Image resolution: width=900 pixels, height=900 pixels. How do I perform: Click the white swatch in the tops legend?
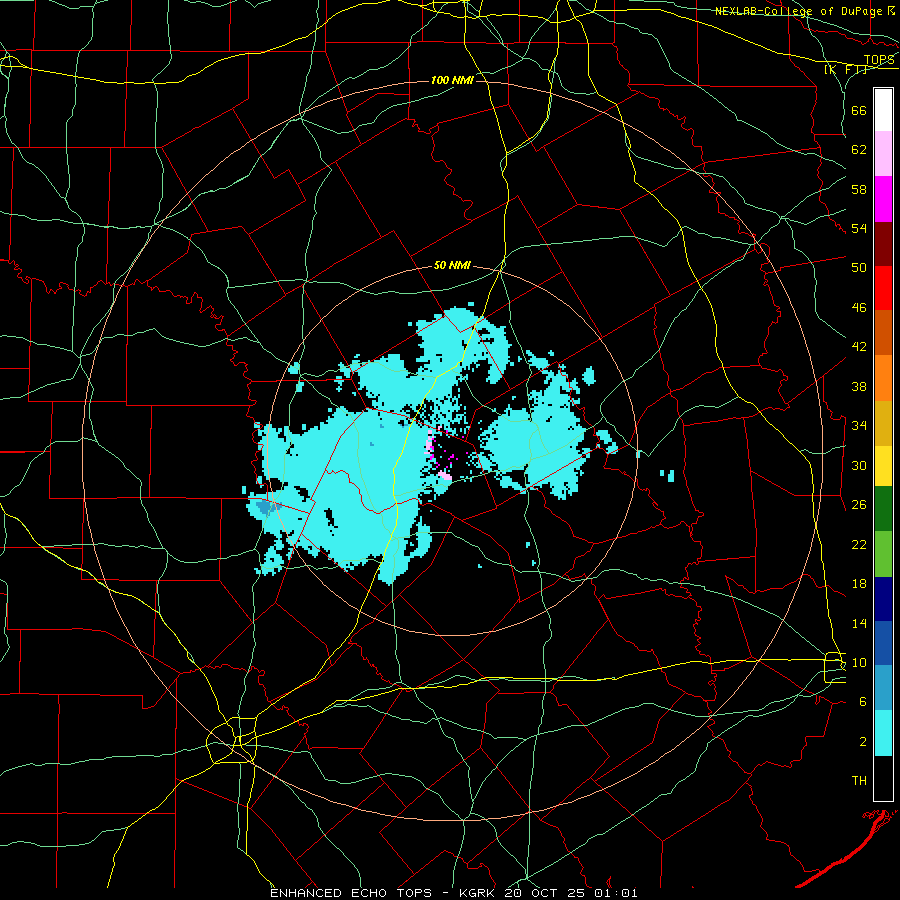(883, 110)
